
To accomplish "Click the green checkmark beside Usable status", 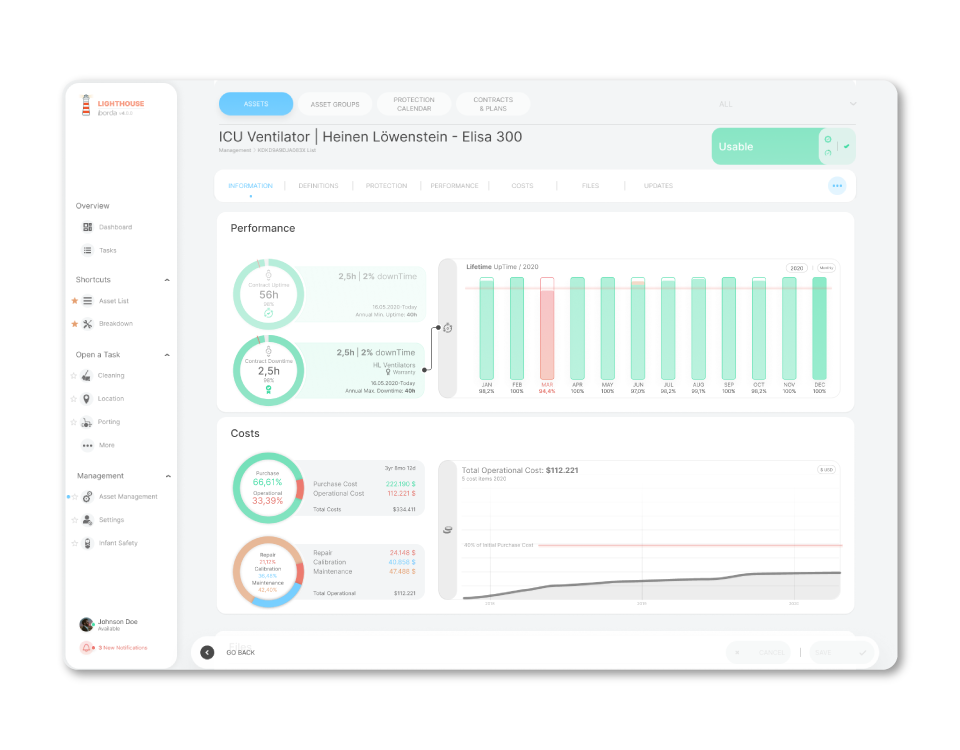I will (x=846, y=146).
